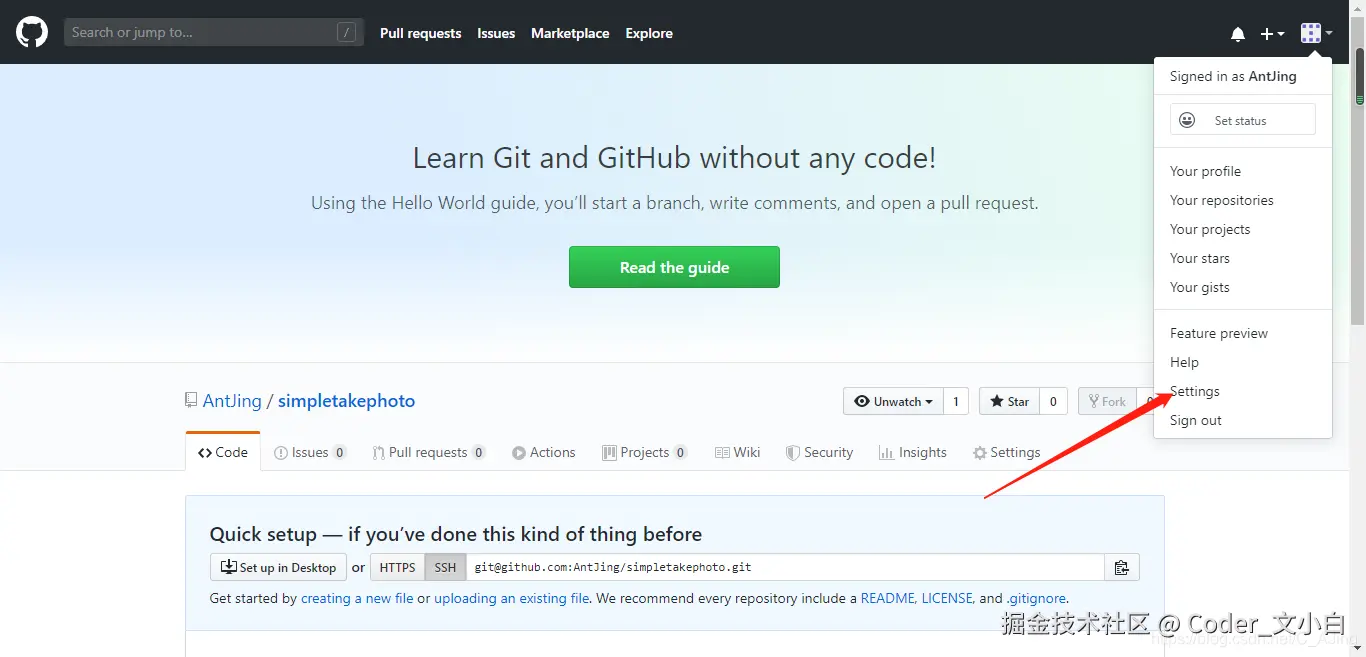Click the watchers count 1
This screenshot has width=1366, height=657.
click(x=956, y=401)
